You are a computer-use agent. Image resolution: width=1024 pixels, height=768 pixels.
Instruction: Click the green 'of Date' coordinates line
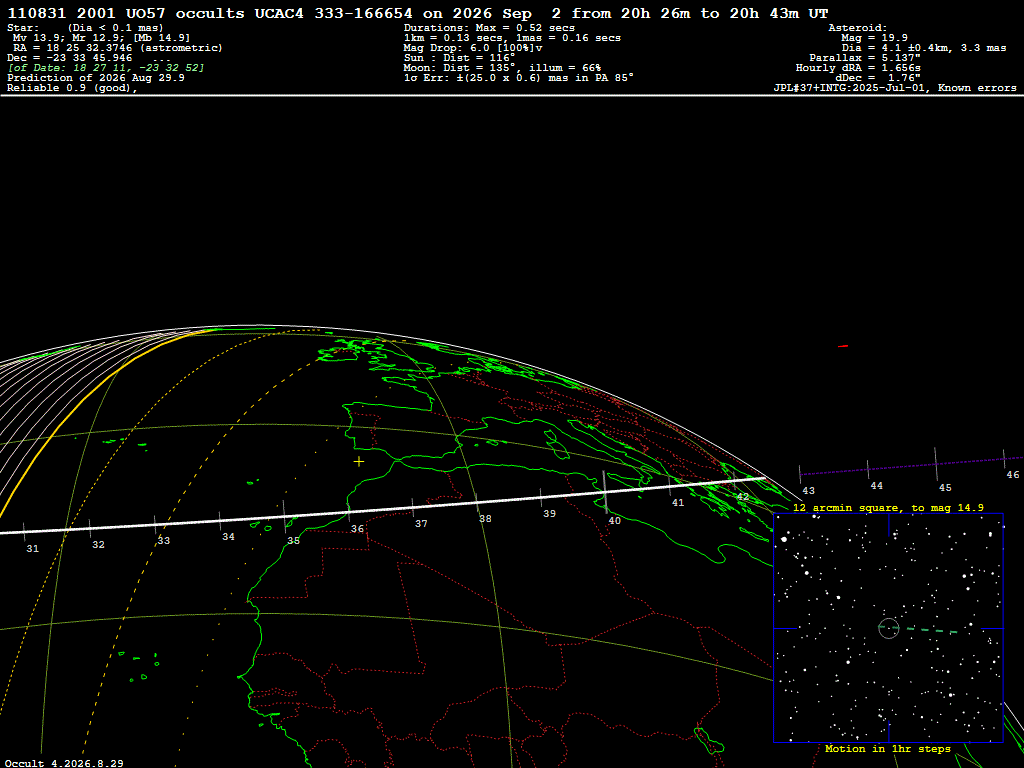[106, 68]
